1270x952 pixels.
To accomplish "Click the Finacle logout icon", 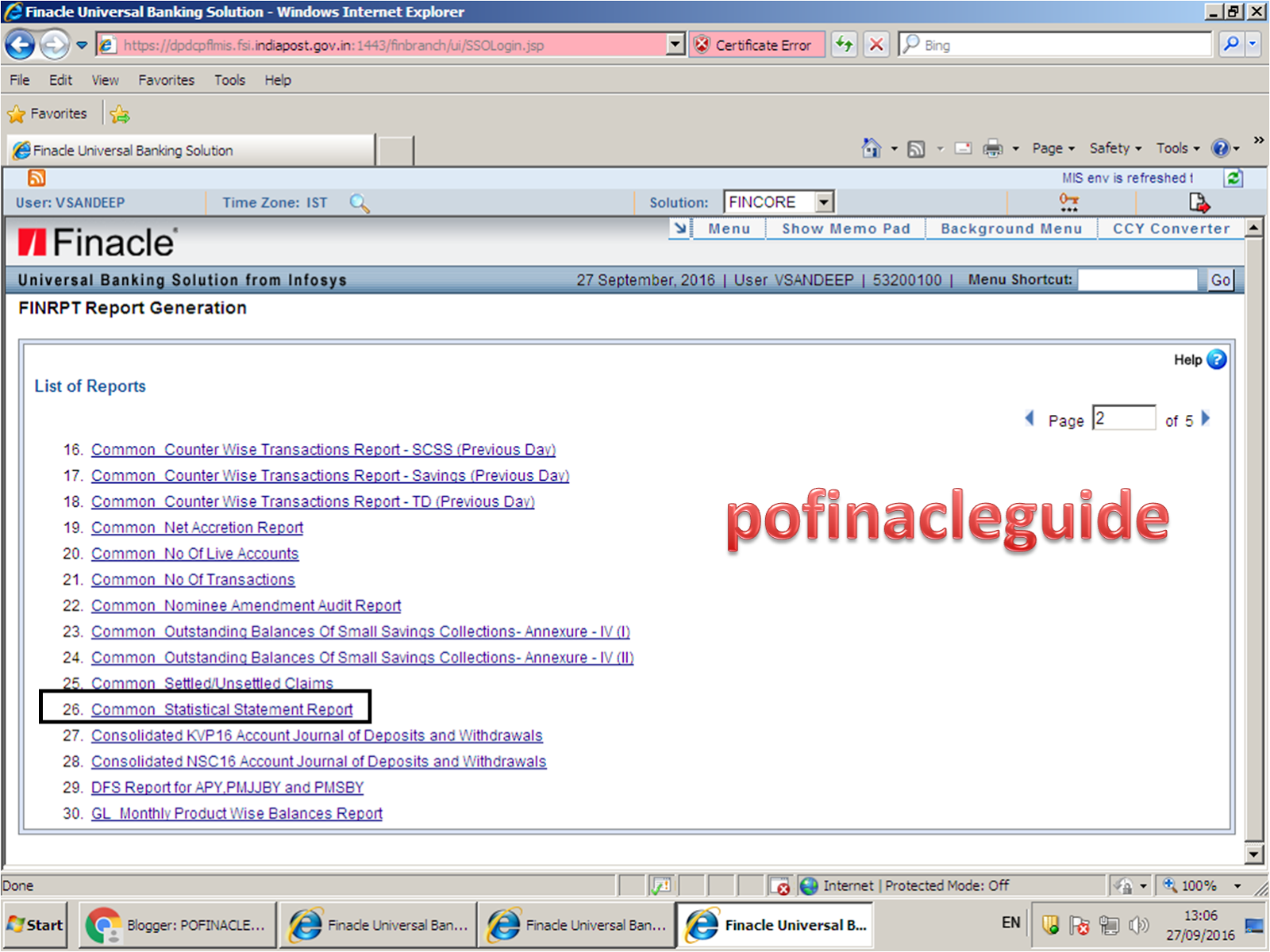I will point(1199,202).
